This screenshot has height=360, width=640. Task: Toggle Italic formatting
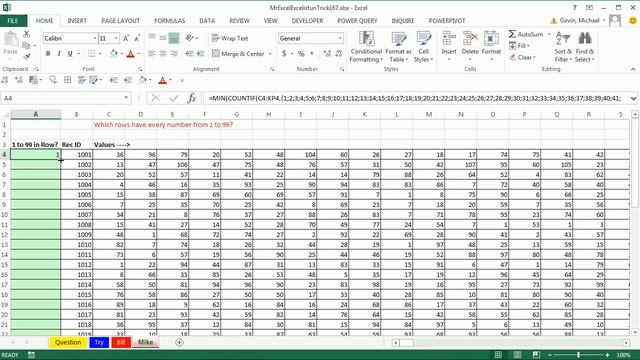(59, 53)
